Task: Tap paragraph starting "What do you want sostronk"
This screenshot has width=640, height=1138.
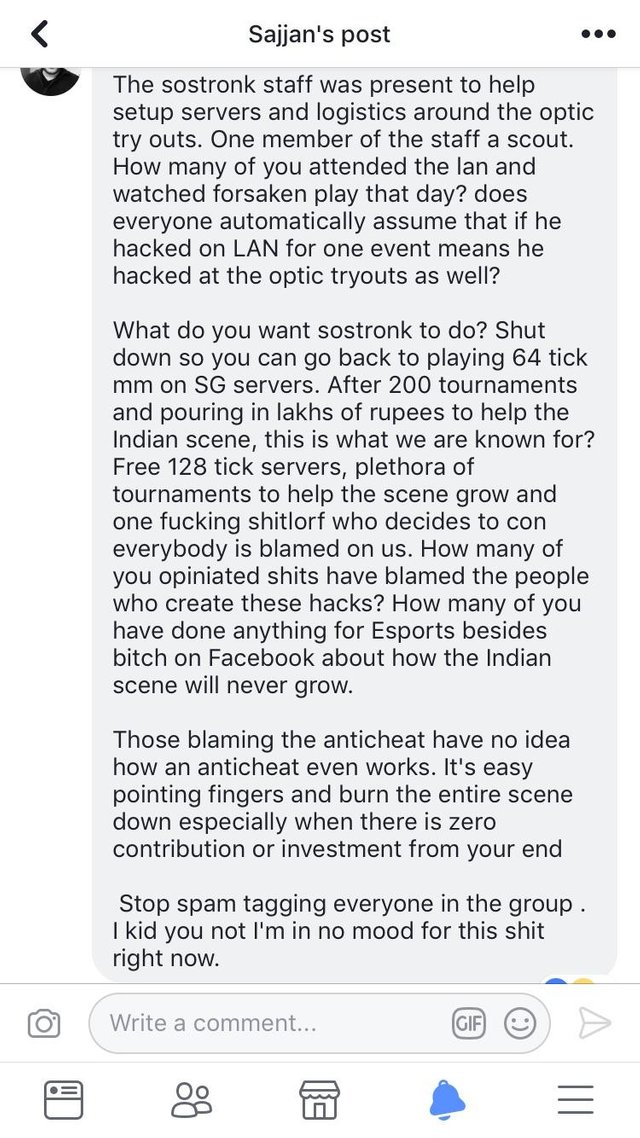Action: click(x=353, y=507)
